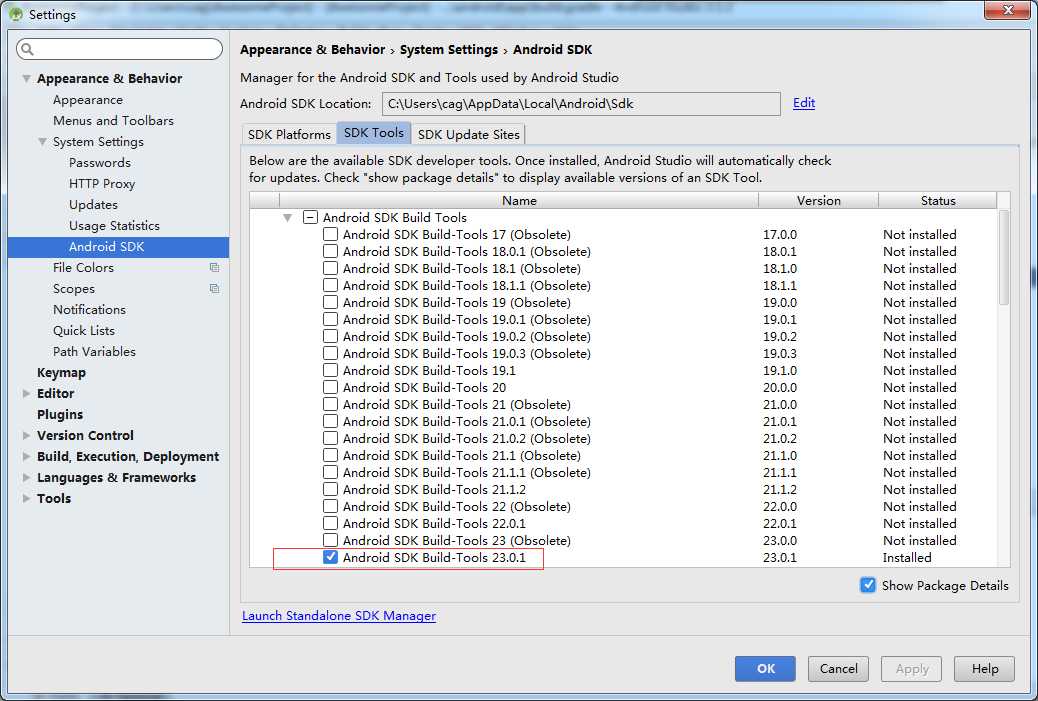Expand Languages & Frameworks arrow
This screenshot has height=701, width=1038.
[x=26, y=477]
